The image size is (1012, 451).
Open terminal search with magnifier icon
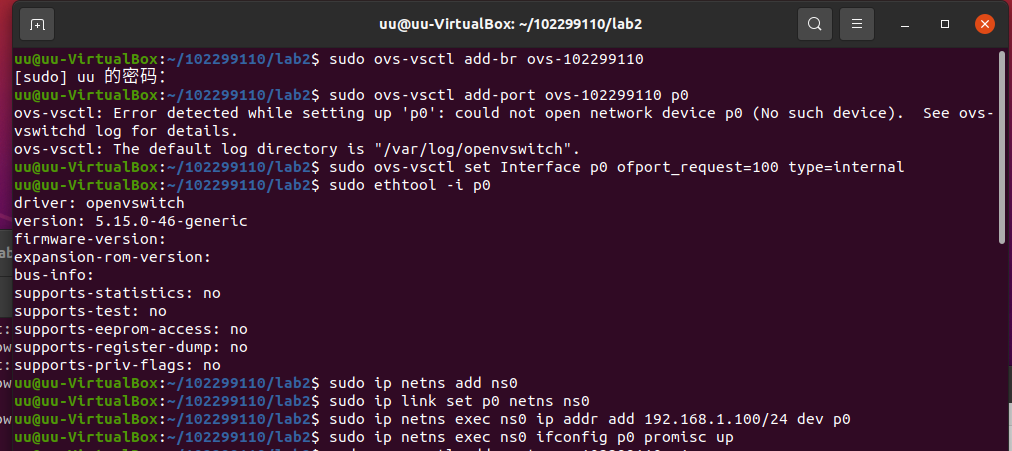tap(815, 25)
